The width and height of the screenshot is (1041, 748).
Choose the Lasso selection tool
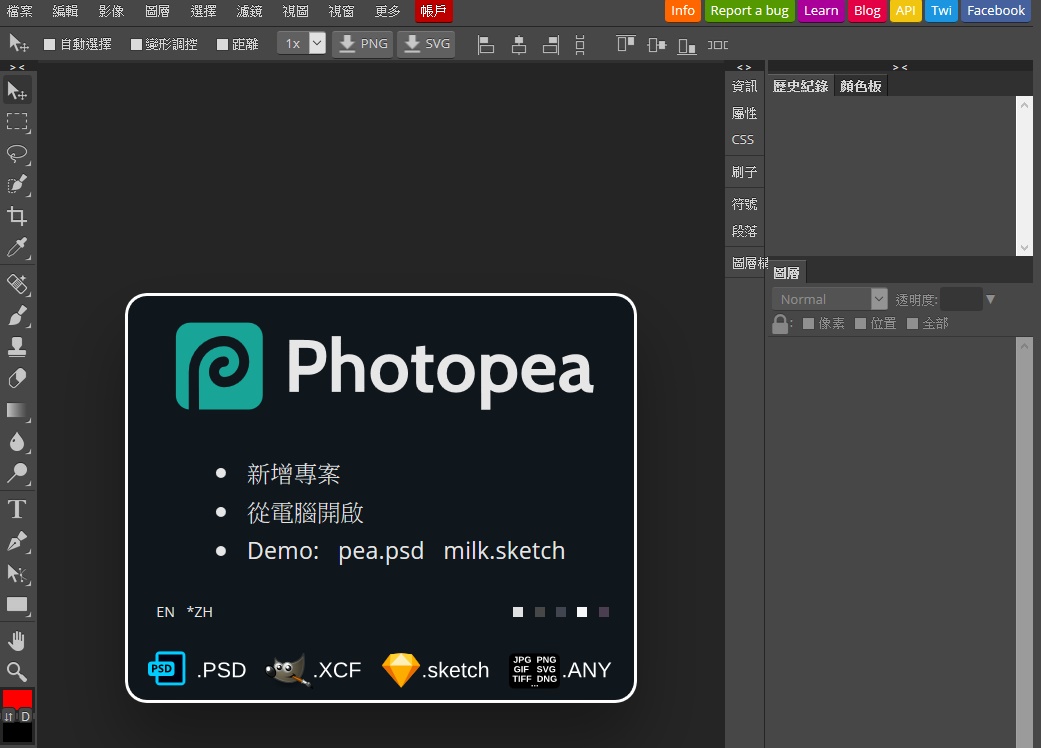coord(17,154)
